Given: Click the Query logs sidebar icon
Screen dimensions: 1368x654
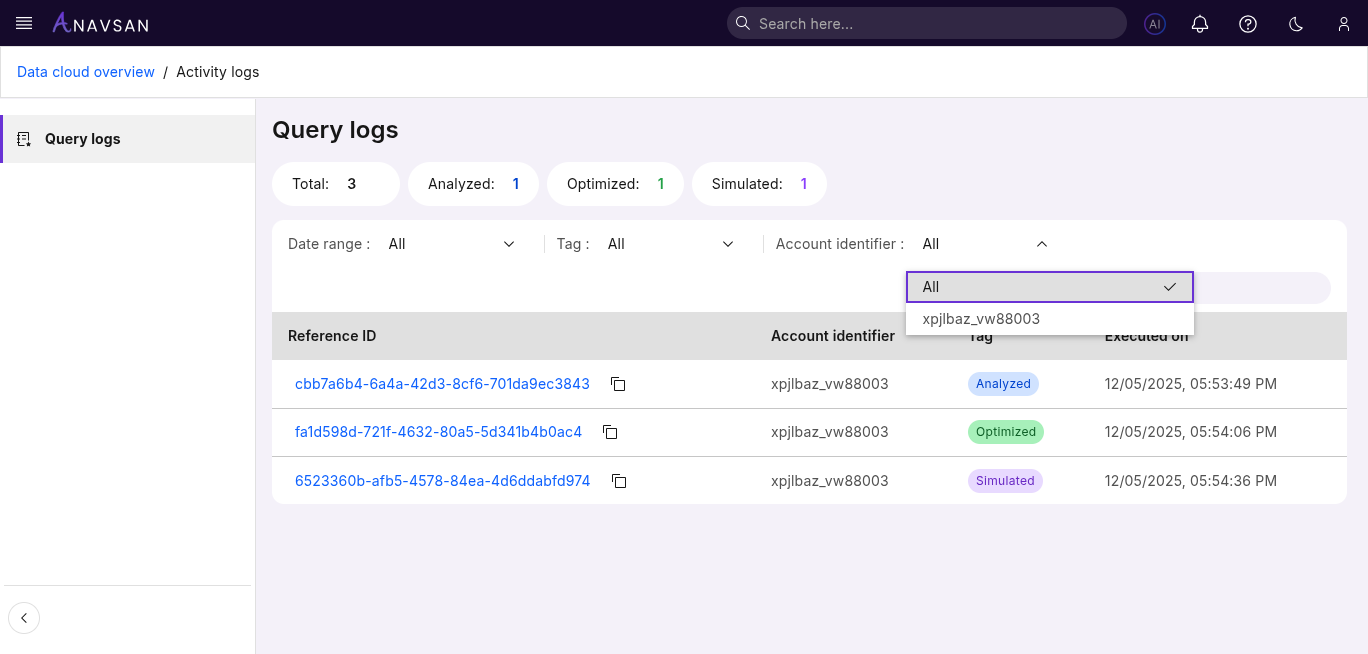Looking at the screenshot, I should pyautogui.click(x=23, y=138).
